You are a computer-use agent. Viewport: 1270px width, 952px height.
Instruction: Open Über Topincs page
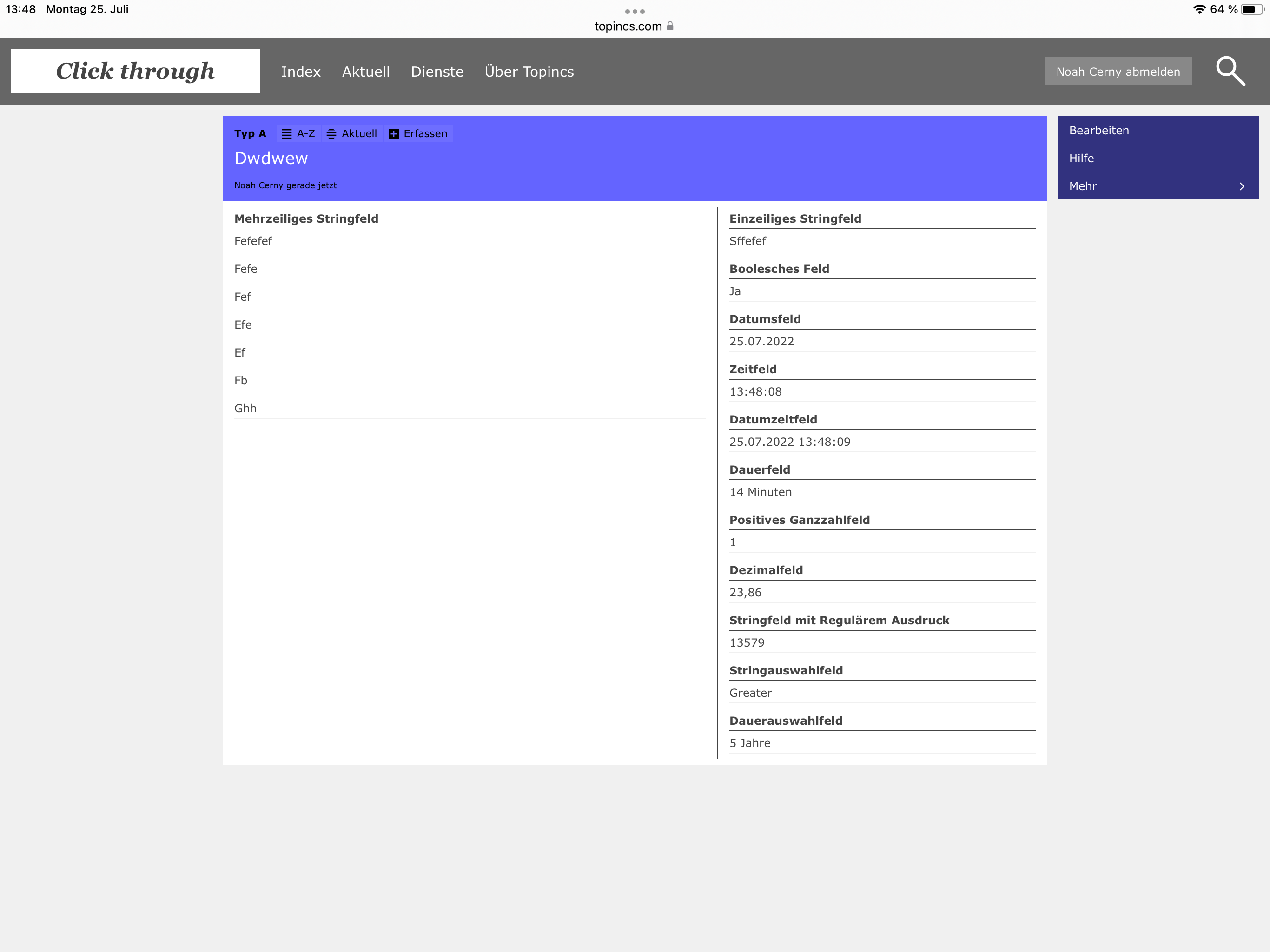click(x=529, y=72)
